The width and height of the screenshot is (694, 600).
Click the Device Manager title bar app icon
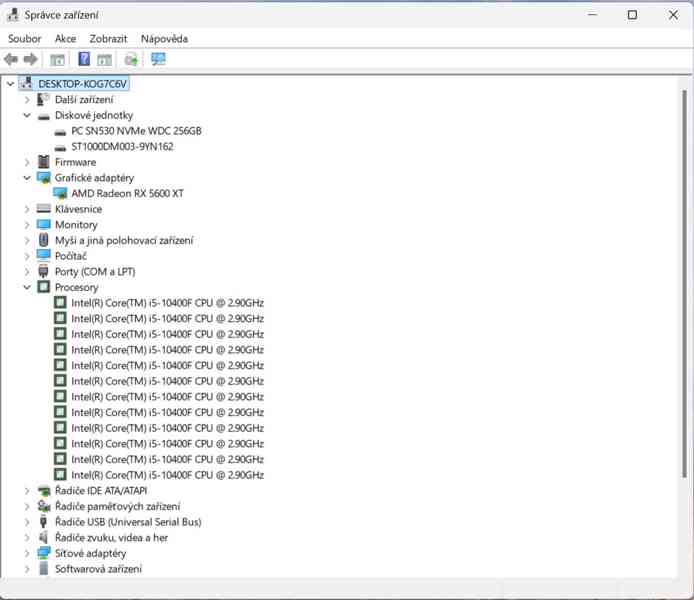click(x=13, y=15)
